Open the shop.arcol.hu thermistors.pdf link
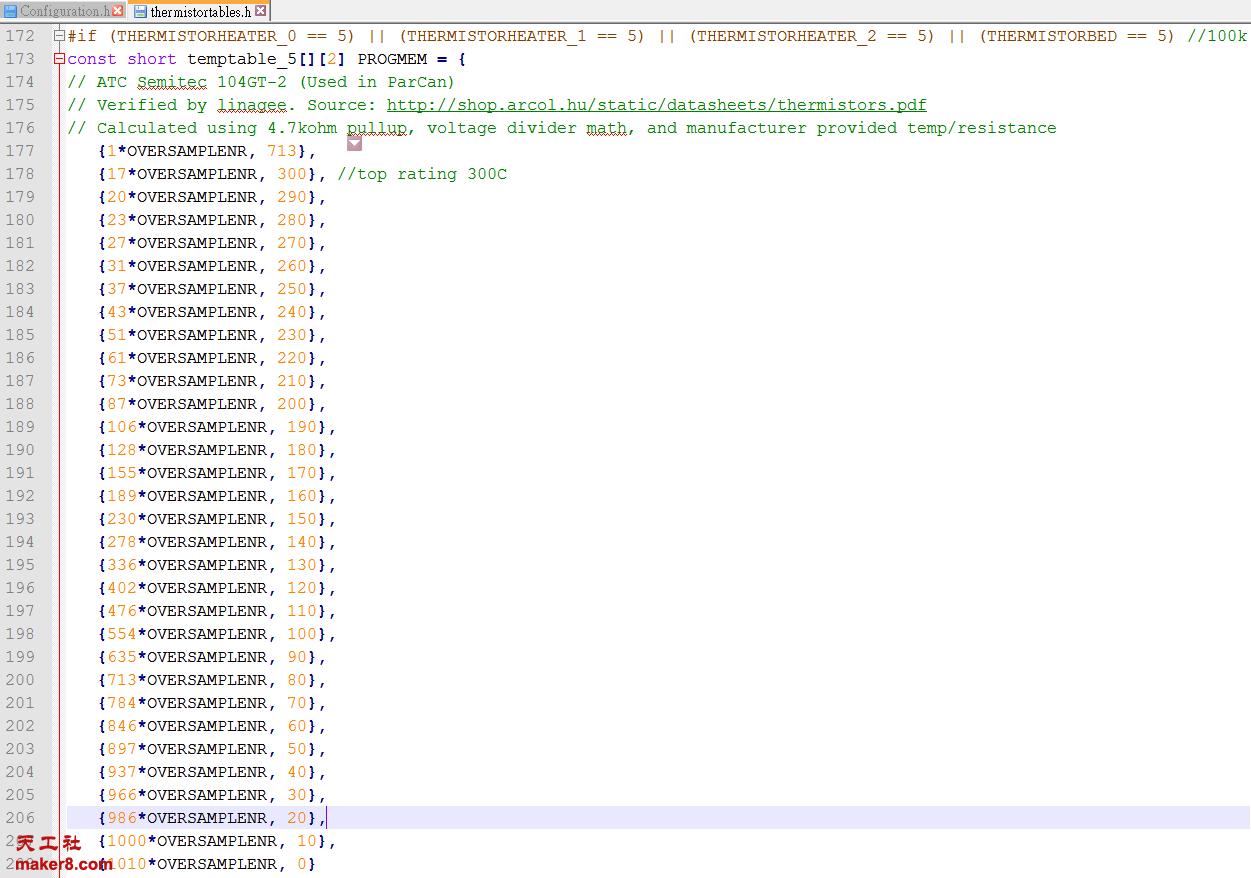Screen dimensions: 1251x878 click(656, 105)
